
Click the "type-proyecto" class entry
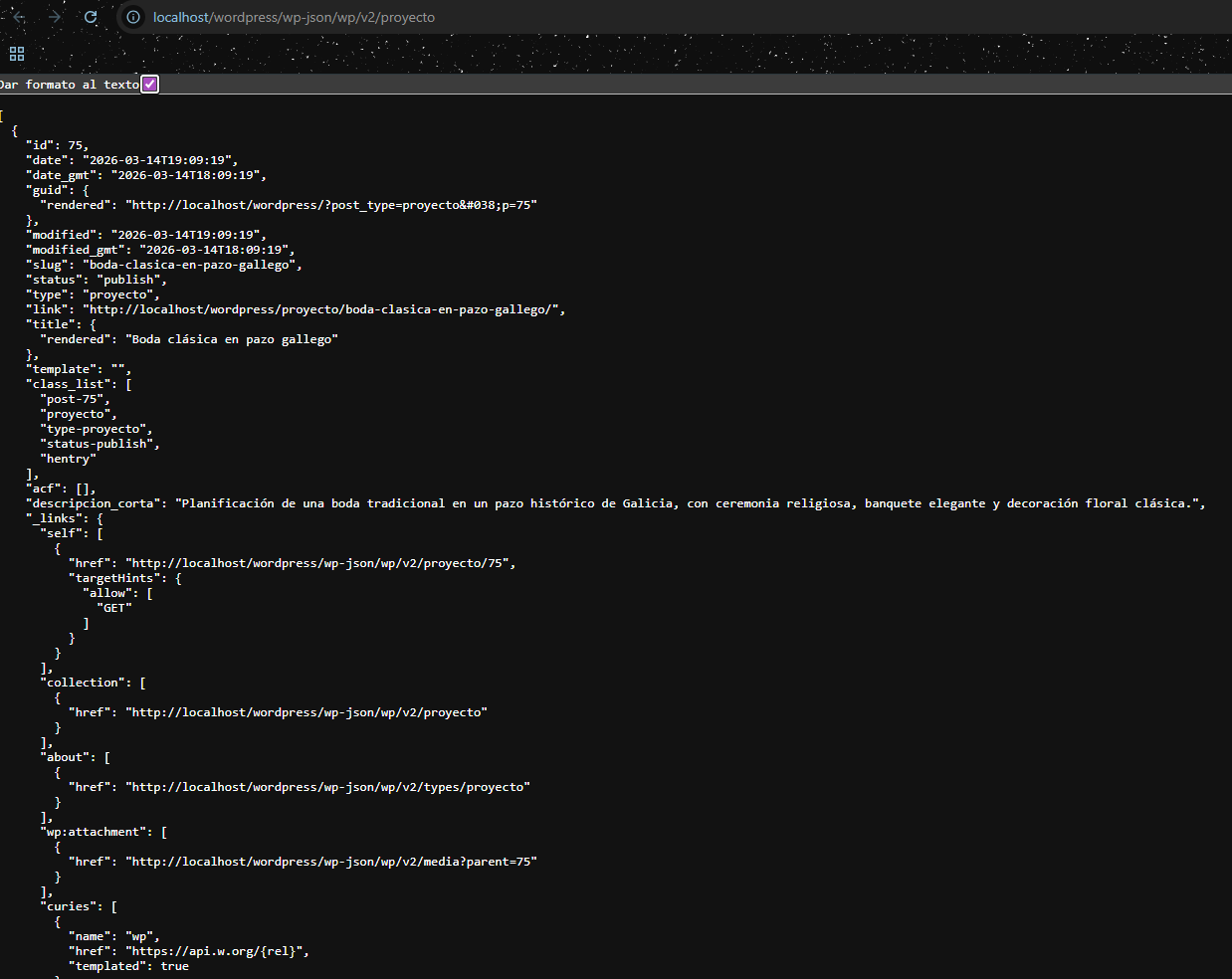click(x=97, y=429)
